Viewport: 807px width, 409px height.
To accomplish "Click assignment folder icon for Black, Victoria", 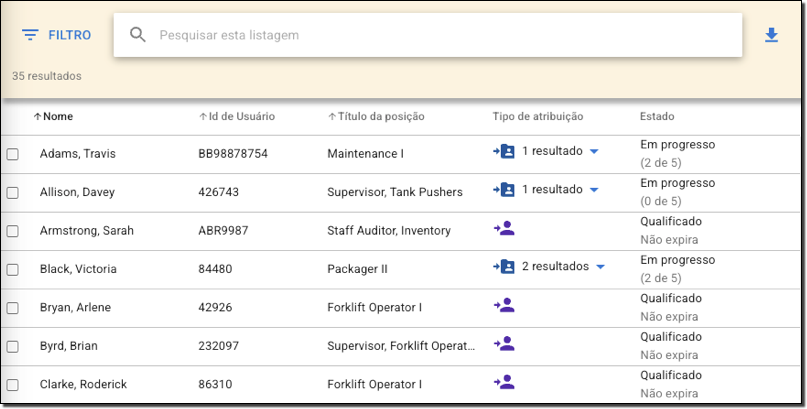I will pos(504,267).
